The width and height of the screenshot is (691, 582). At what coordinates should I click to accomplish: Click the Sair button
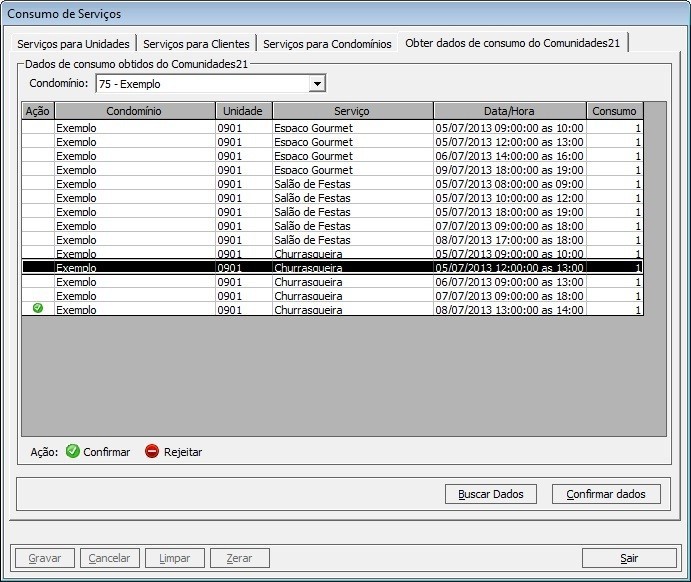[629, 558]
